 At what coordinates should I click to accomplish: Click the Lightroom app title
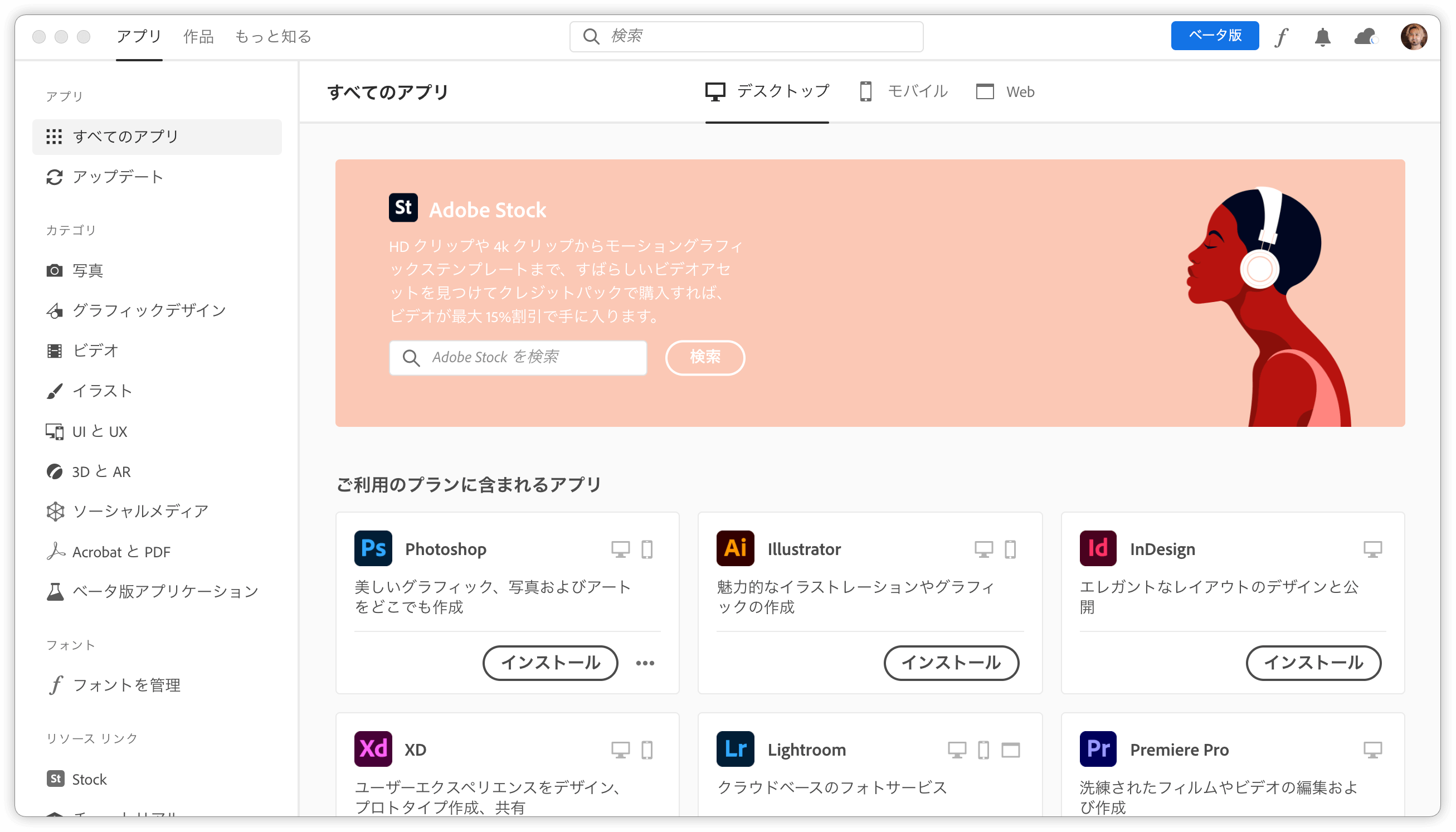[x=806, y=750]
